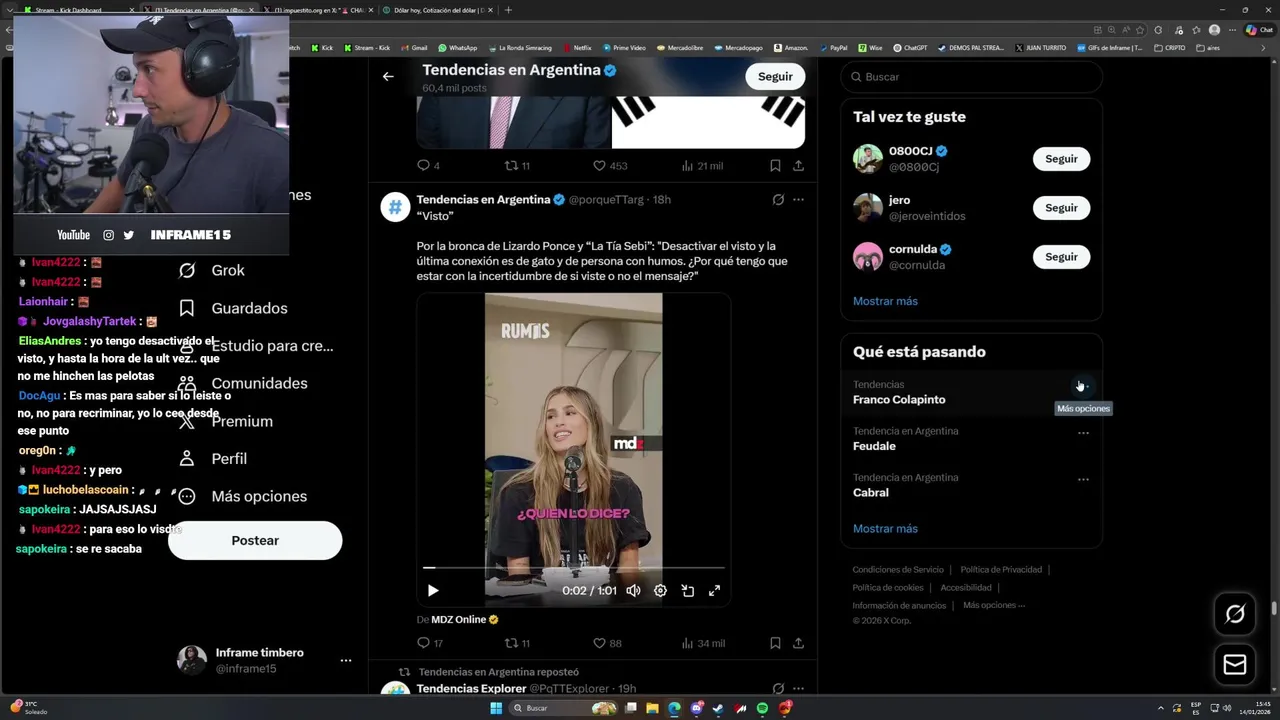Viewport: 1280px width, 720px height.
Task: Open Grok in the left navigation
Action: (211, 270)
